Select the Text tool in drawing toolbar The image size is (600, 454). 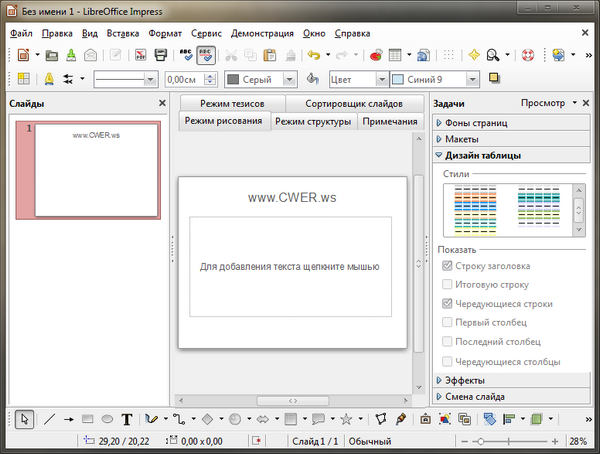pyautogui.click(x=127, y=420)
